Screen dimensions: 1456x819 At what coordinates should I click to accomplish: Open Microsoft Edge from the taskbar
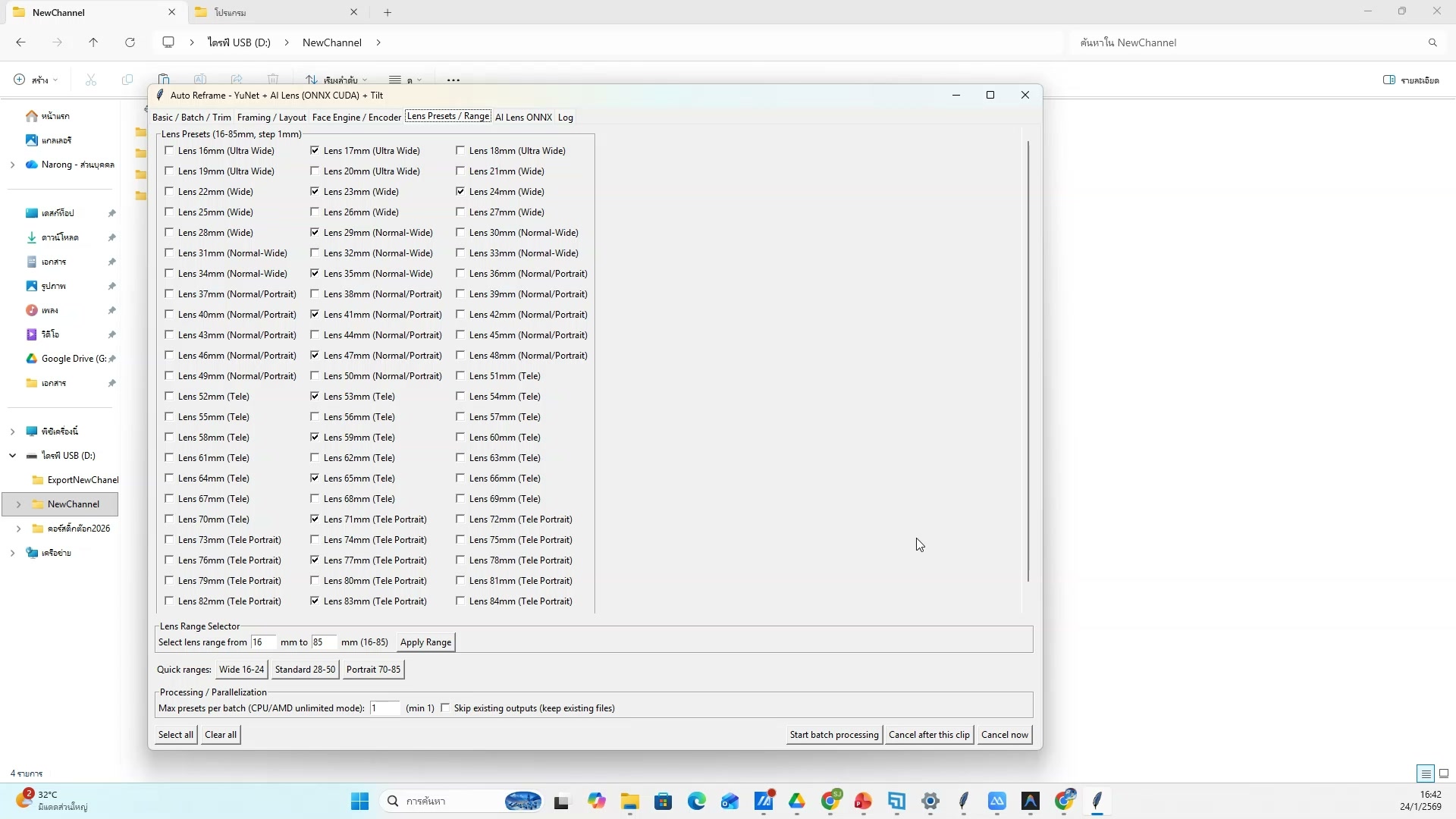(x=696, y=802)
